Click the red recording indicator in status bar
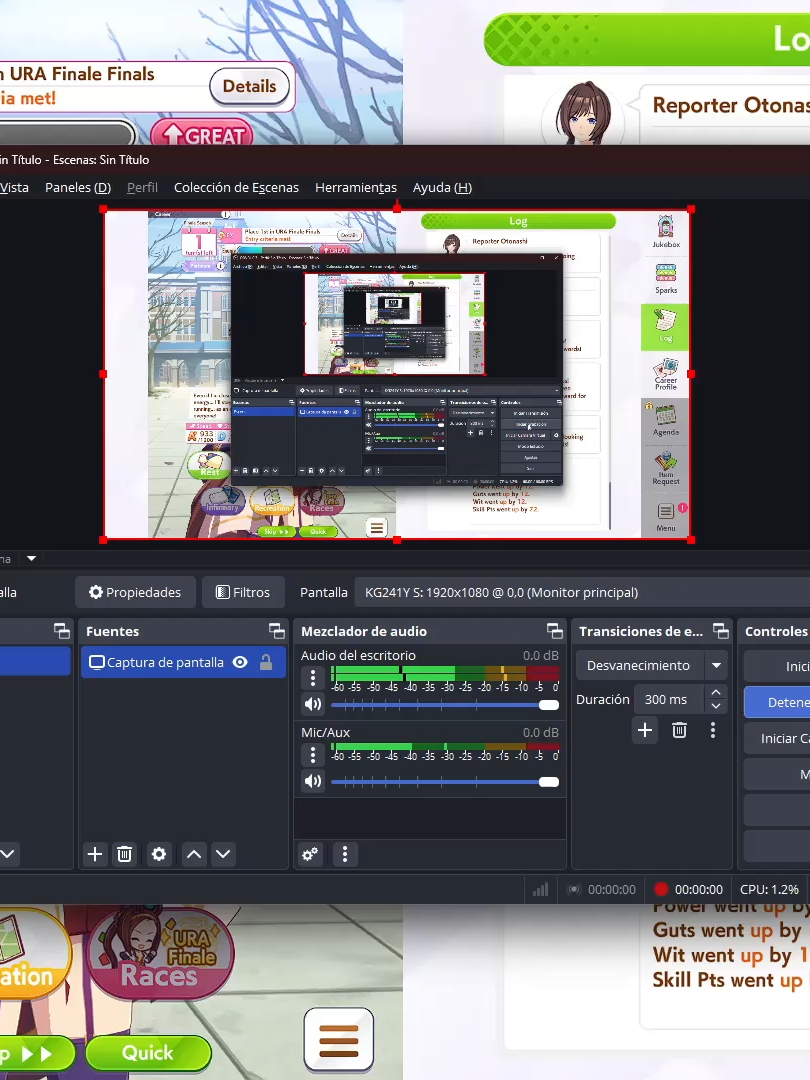 661,889
